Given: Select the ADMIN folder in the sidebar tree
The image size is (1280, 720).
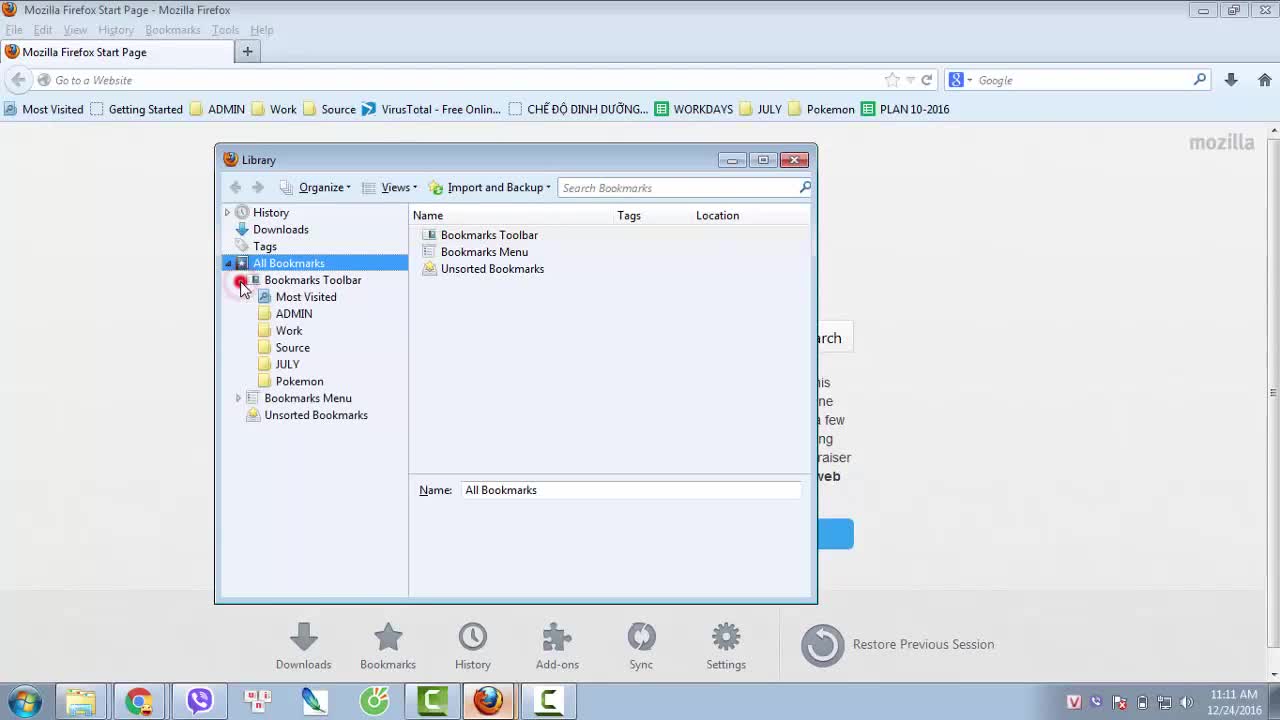Looking at the screenshot, I should point(293,314).
